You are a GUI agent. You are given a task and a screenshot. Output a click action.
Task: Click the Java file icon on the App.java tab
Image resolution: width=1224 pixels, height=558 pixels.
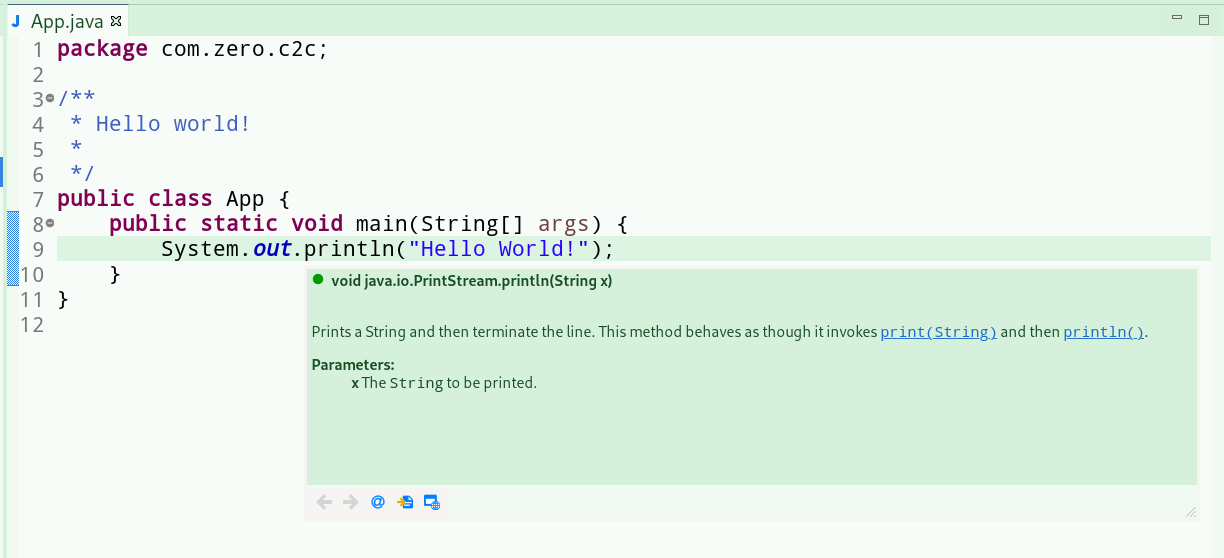pos(16,21)
